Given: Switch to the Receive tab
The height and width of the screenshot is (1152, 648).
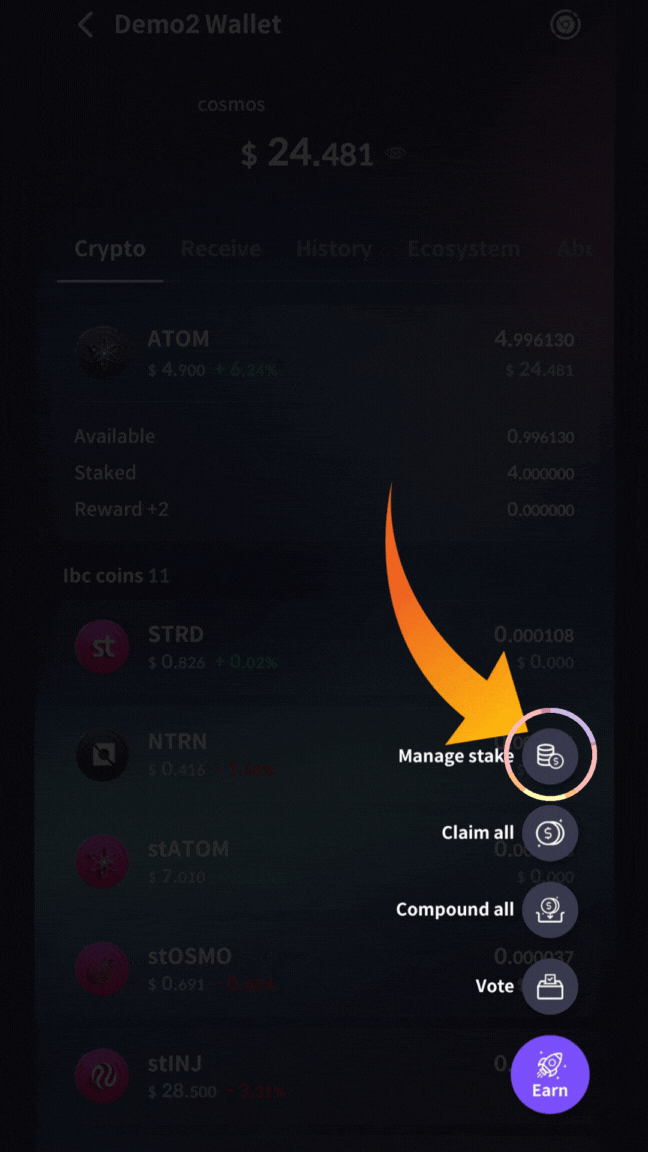Looking at the screenshot, I should coord(221,248).
